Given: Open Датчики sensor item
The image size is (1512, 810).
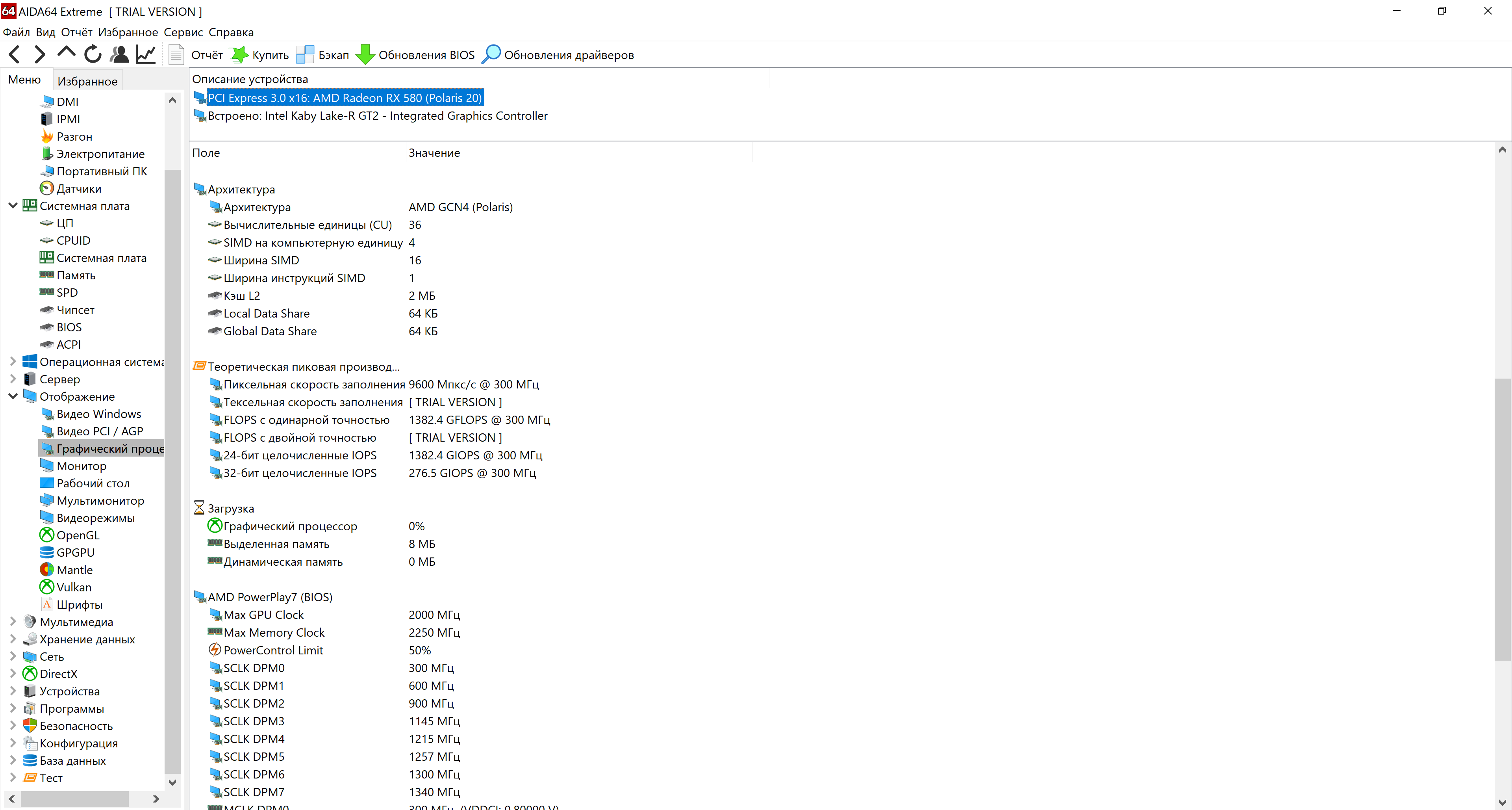Looking at the screenshot, I should (70, 189).
